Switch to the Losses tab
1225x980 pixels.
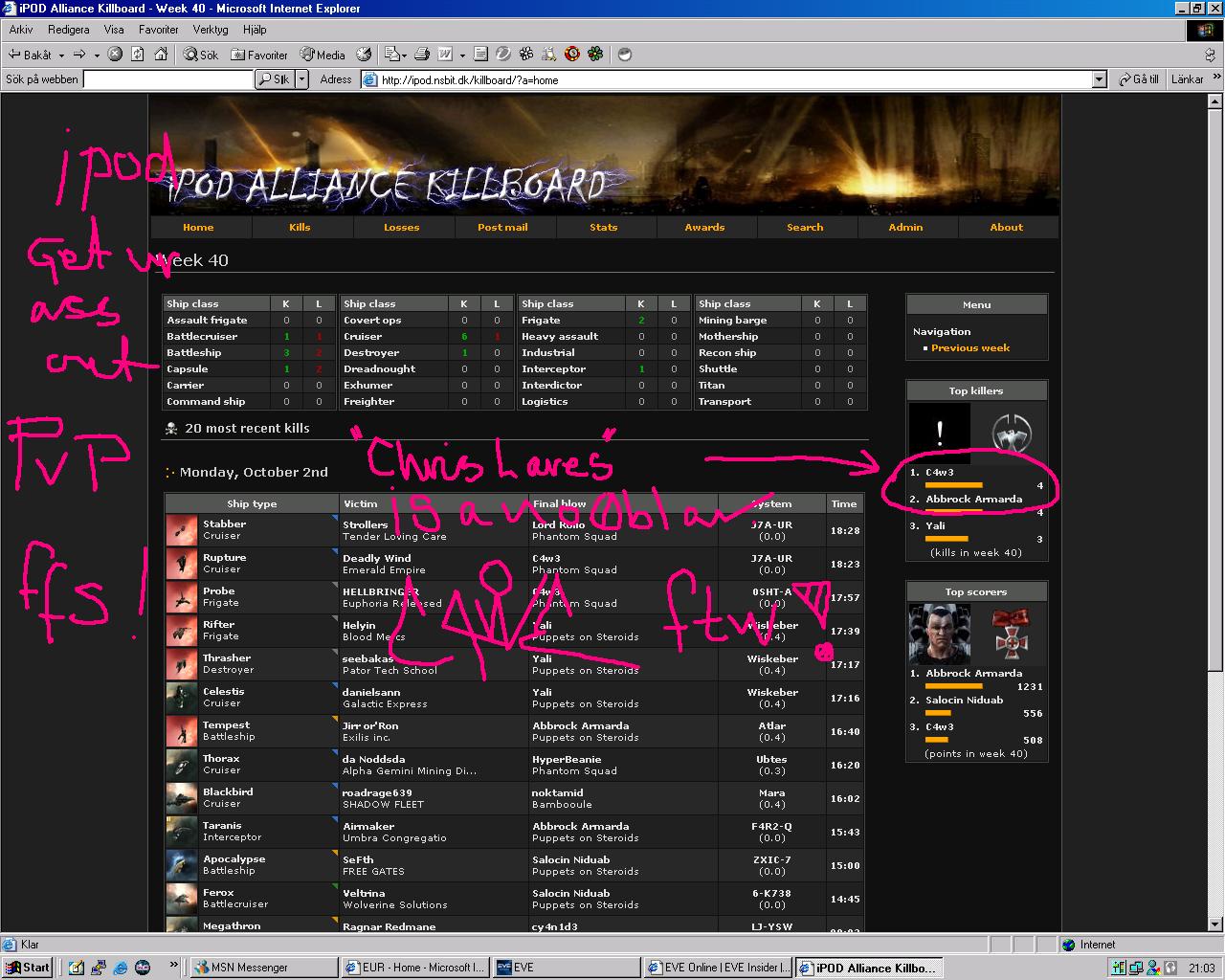click(401, 227)
